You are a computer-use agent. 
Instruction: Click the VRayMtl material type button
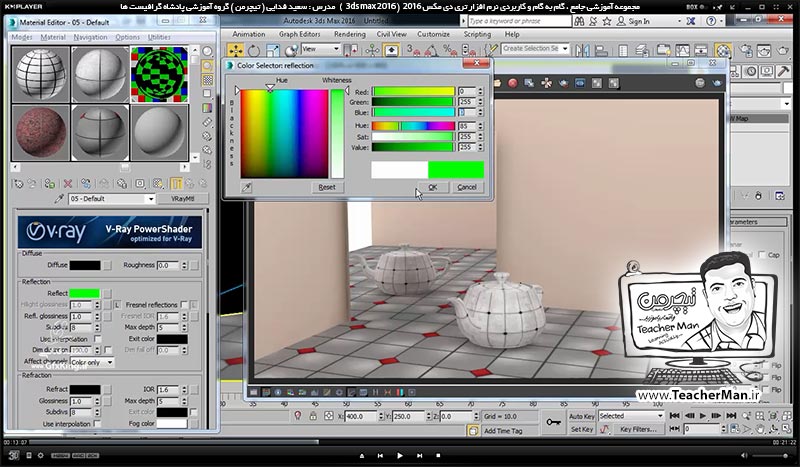tap(182, 199)
